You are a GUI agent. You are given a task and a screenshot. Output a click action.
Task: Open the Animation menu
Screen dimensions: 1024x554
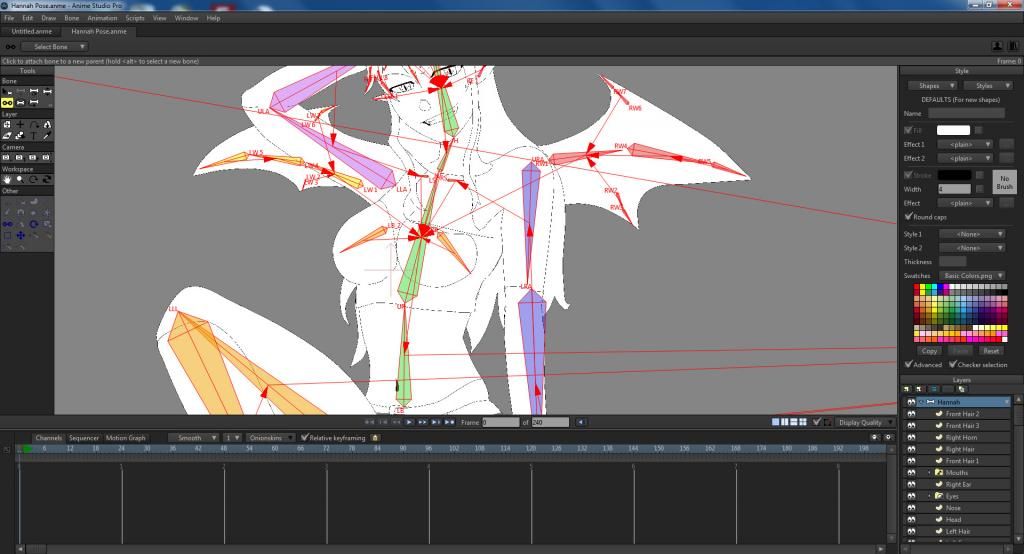103,18
